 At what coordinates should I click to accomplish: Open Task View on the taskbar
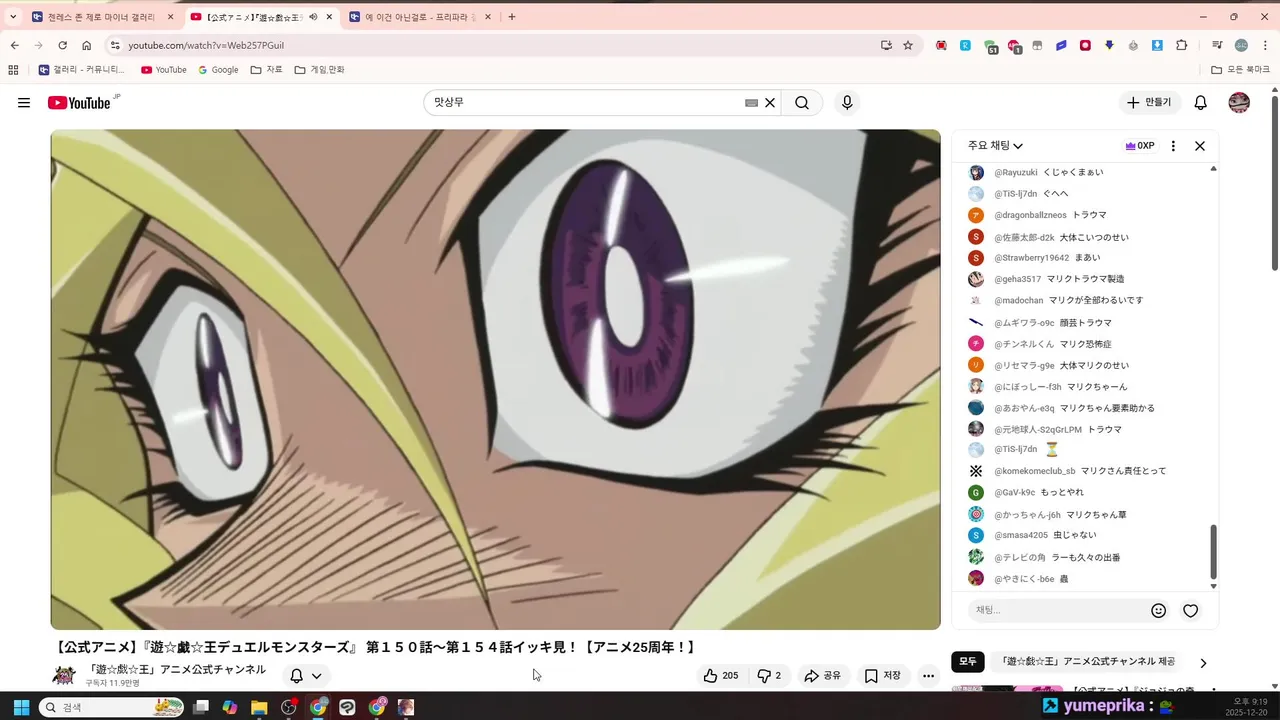pyautogui.click(x=201, y=707)
